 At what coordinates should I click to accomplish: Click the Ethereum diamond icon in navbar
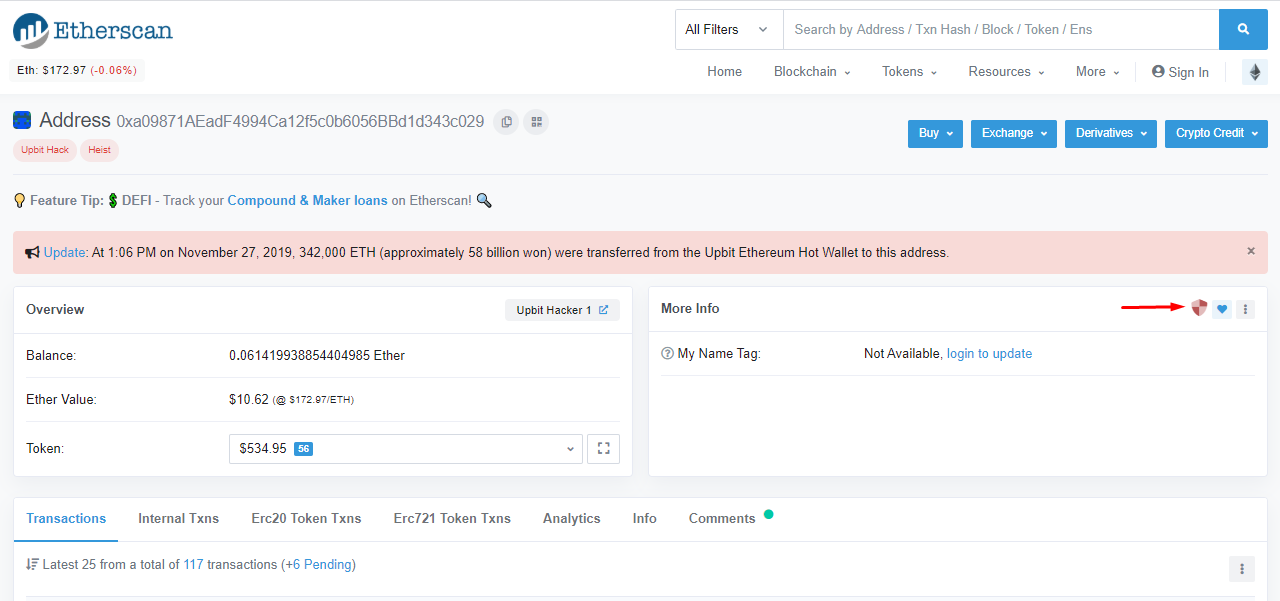(1254, 72)
